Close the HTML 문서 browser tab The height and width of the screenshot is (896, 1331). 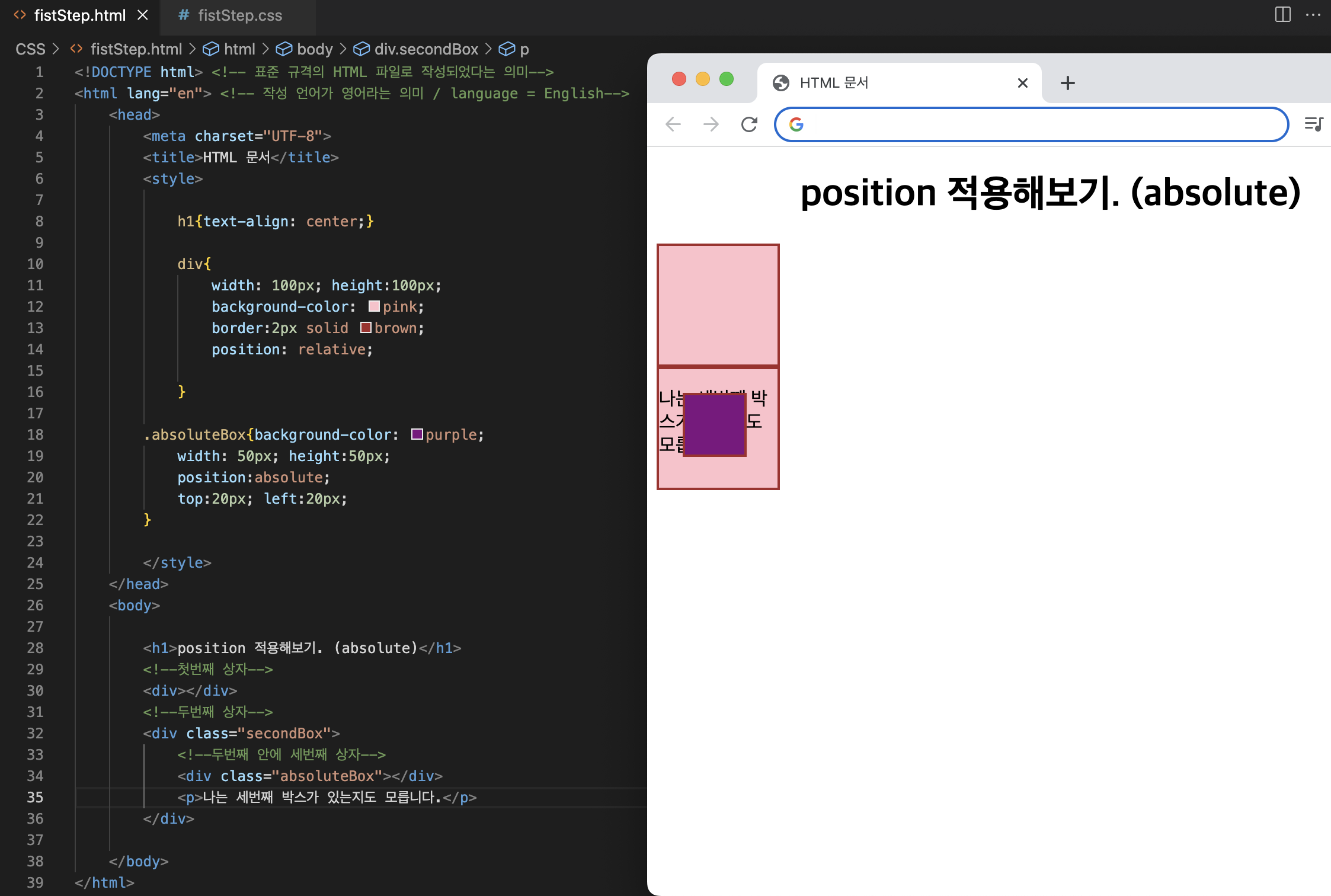tap(1022, 83)
